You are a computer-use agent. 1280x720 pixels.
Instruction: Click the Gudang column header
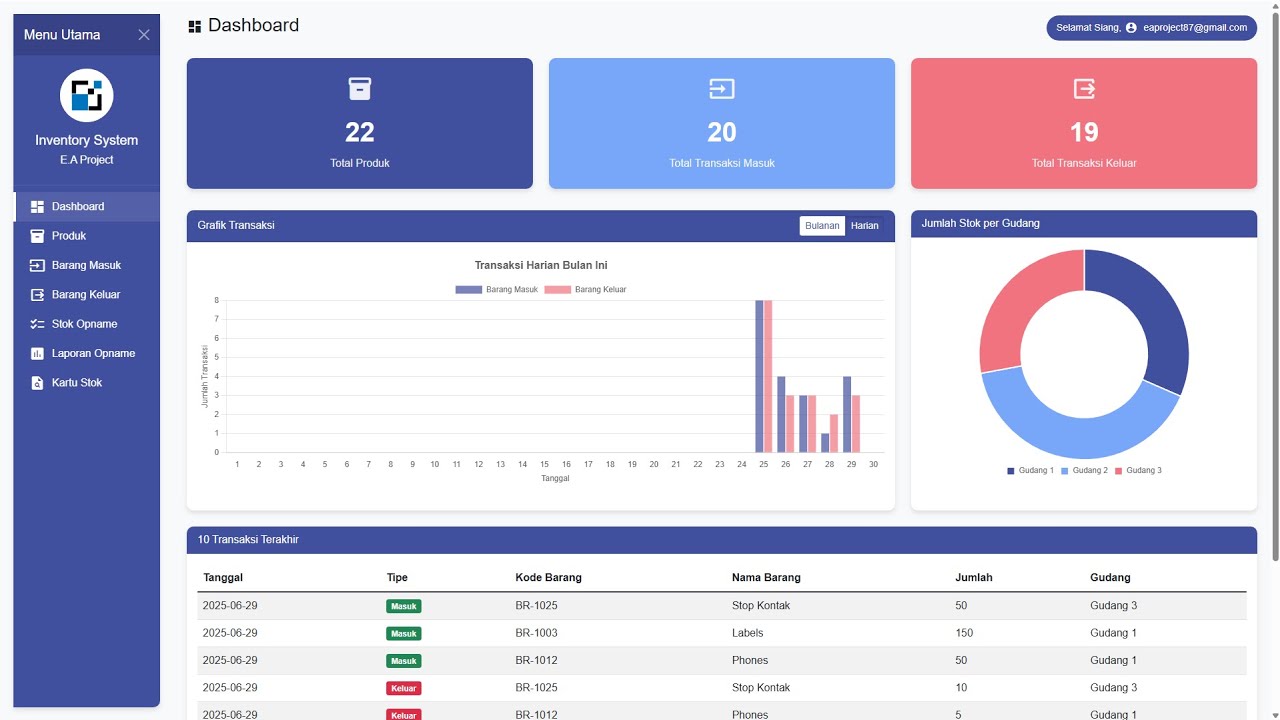(x=1110, y=578)
